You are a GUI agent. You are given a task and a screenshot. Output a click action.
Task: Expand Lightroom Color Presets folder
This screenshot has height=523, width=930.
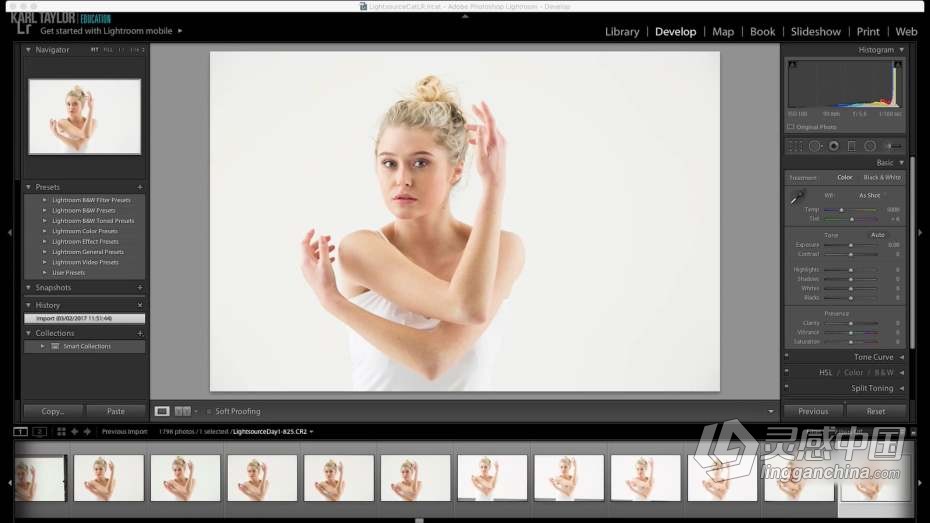(45, 231)
